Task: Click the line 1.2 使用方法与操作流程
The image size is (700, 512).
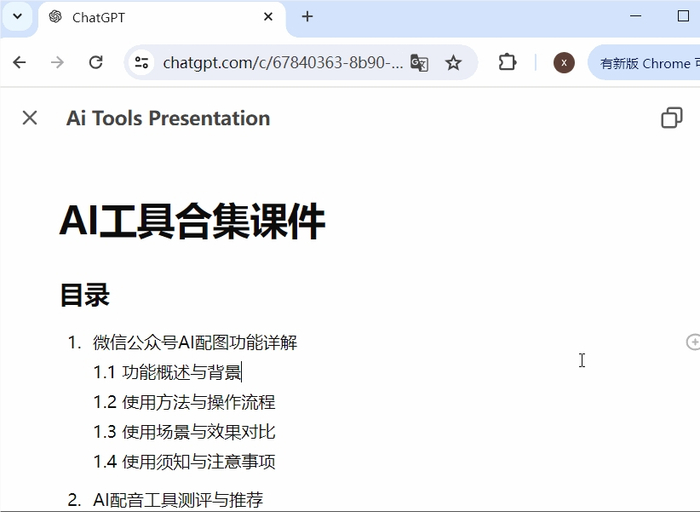Action: 184,402
